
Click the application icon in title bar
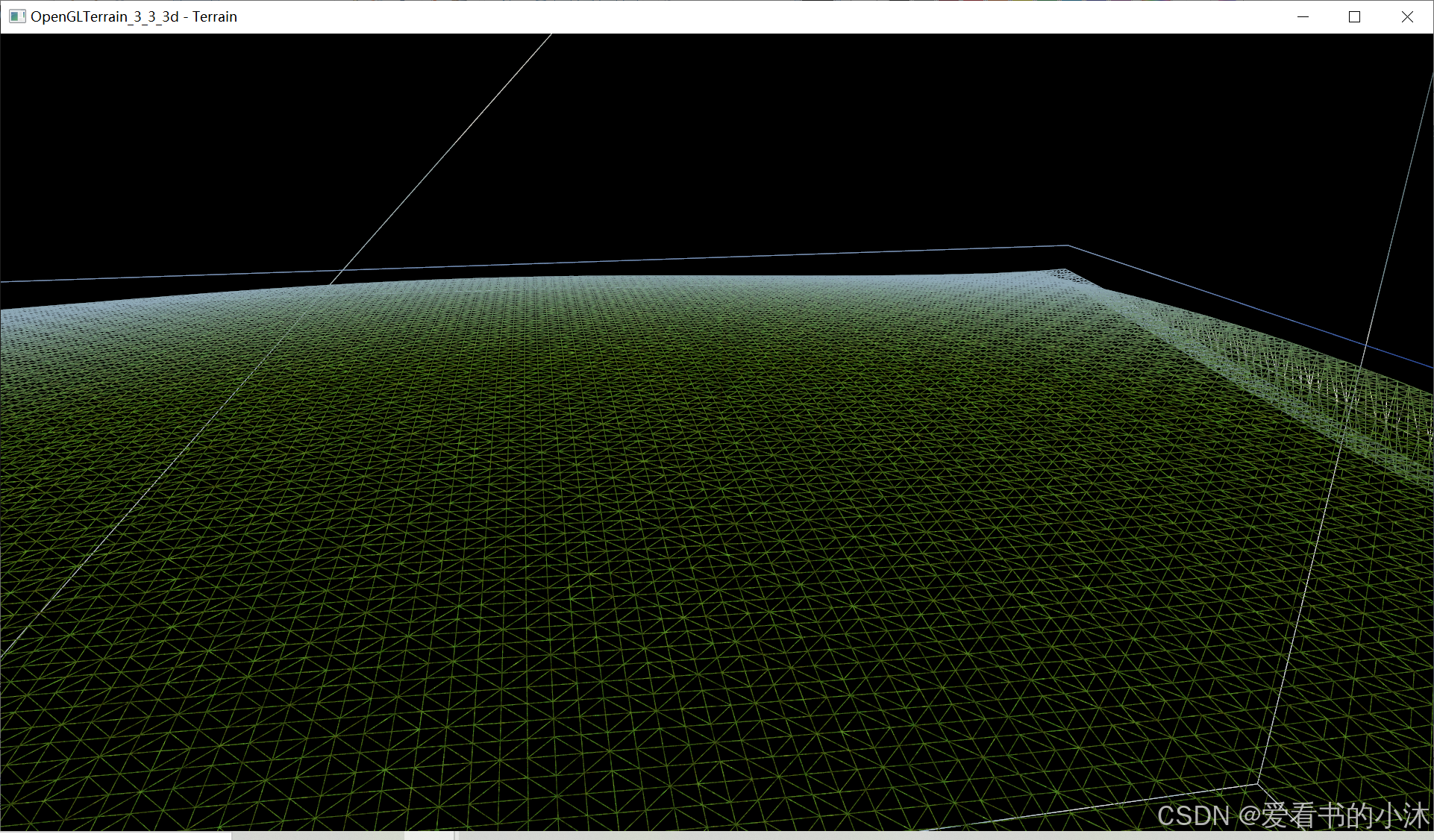point(17,16)
